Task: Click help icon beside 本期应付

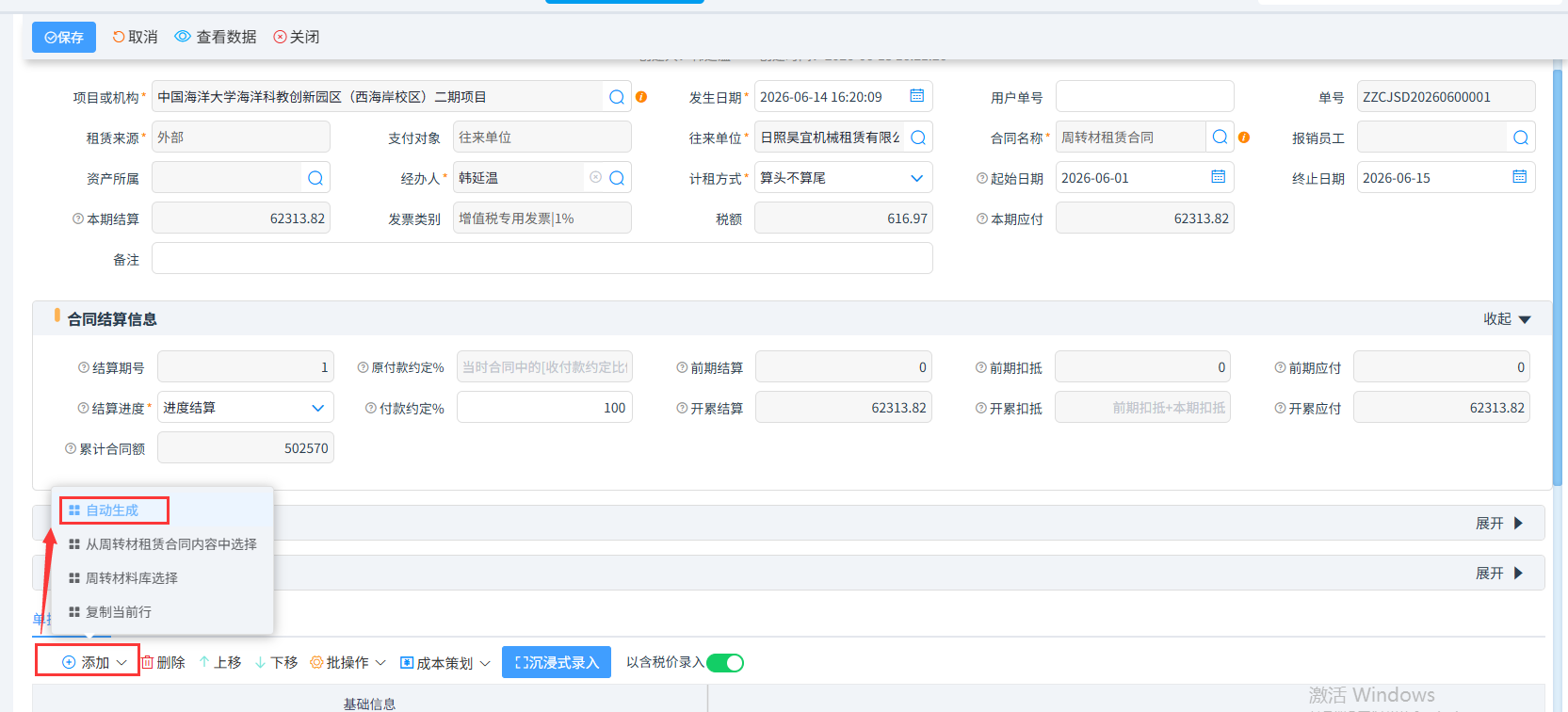Action: [x=982, y=218]
